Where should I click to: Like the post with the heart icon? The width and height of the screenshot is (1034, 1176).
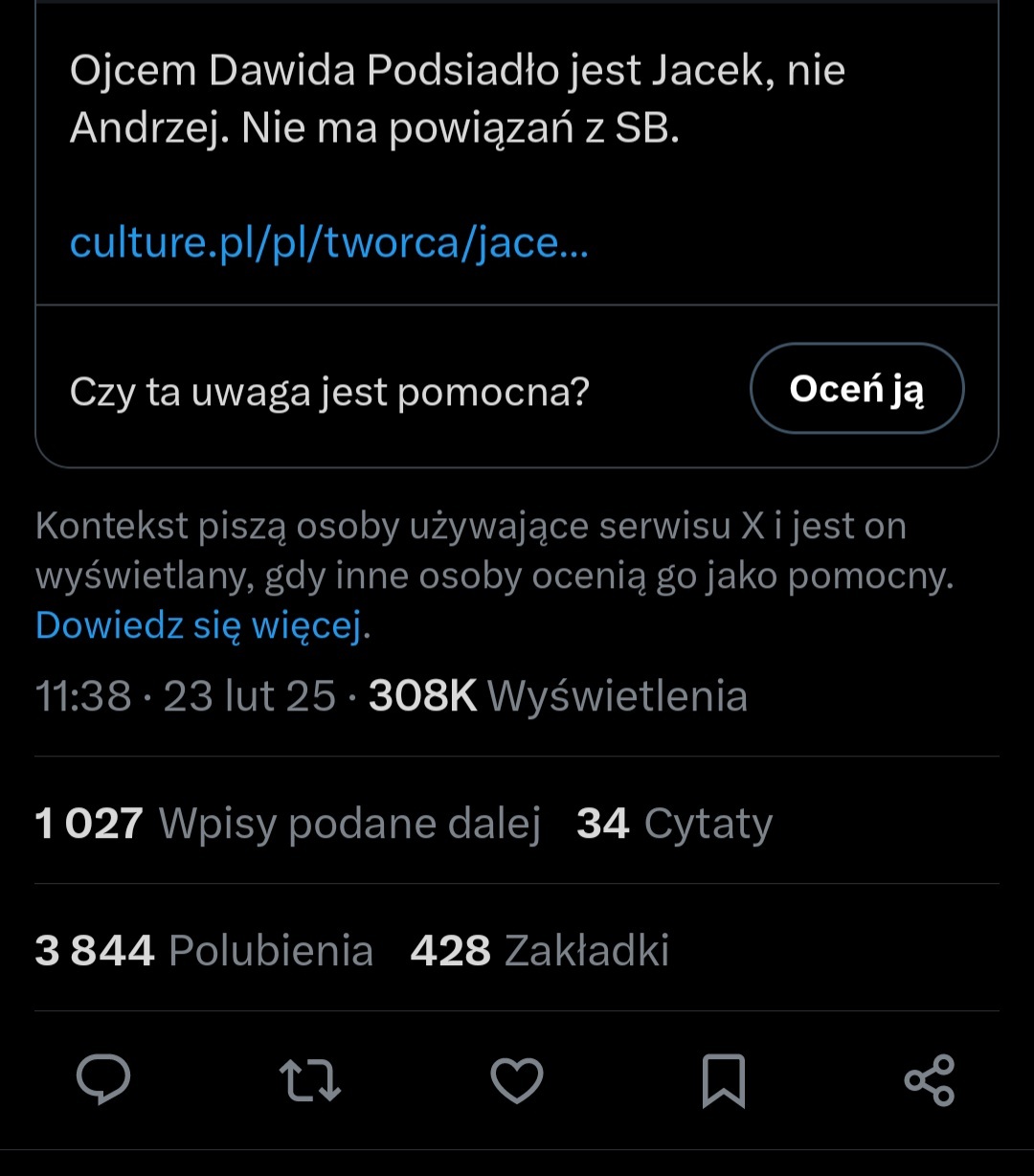pyautogui.click(x=517, y=1079)
